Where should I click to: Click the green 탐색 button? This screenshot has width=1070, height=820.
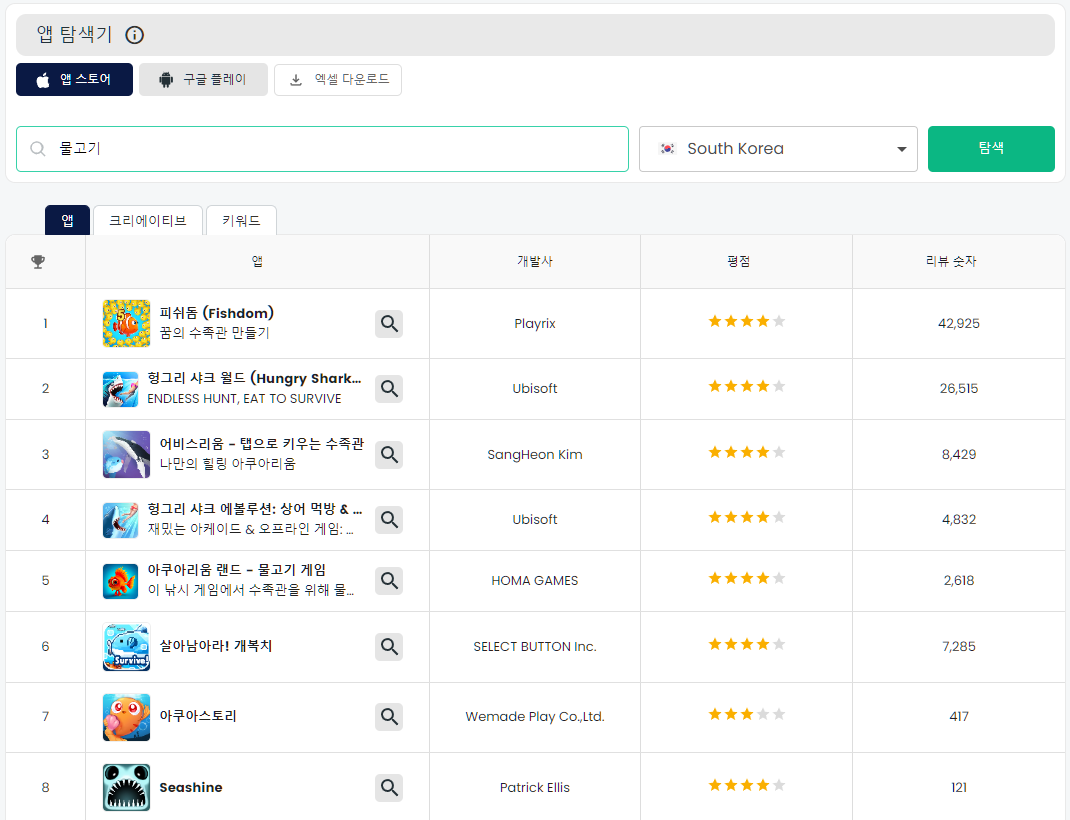click(991, 149)
